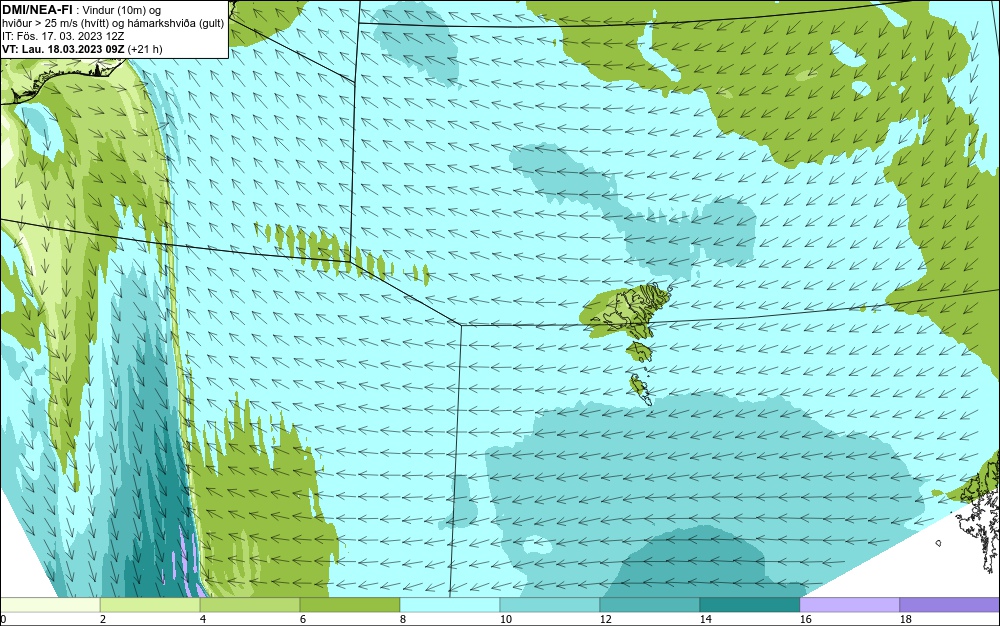Viewport: 1000px width, 626px height.
Task: Click the legend scale number 8
Action: 402,619
